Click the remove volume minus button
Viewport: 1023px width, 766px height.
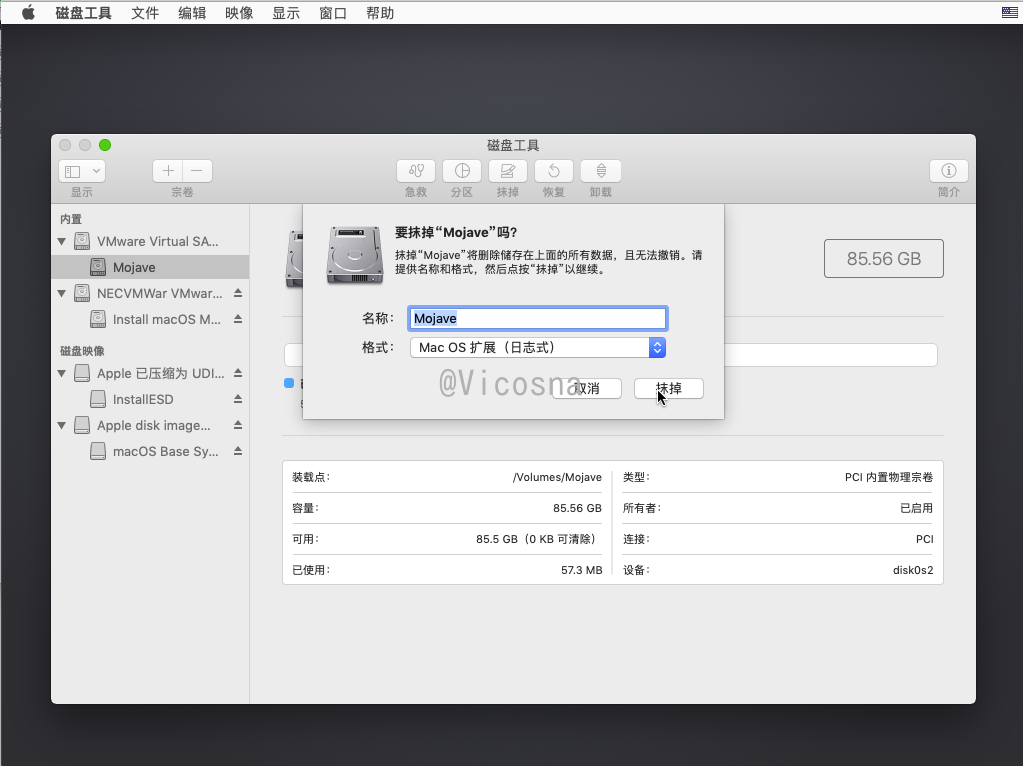click(197, 171)
